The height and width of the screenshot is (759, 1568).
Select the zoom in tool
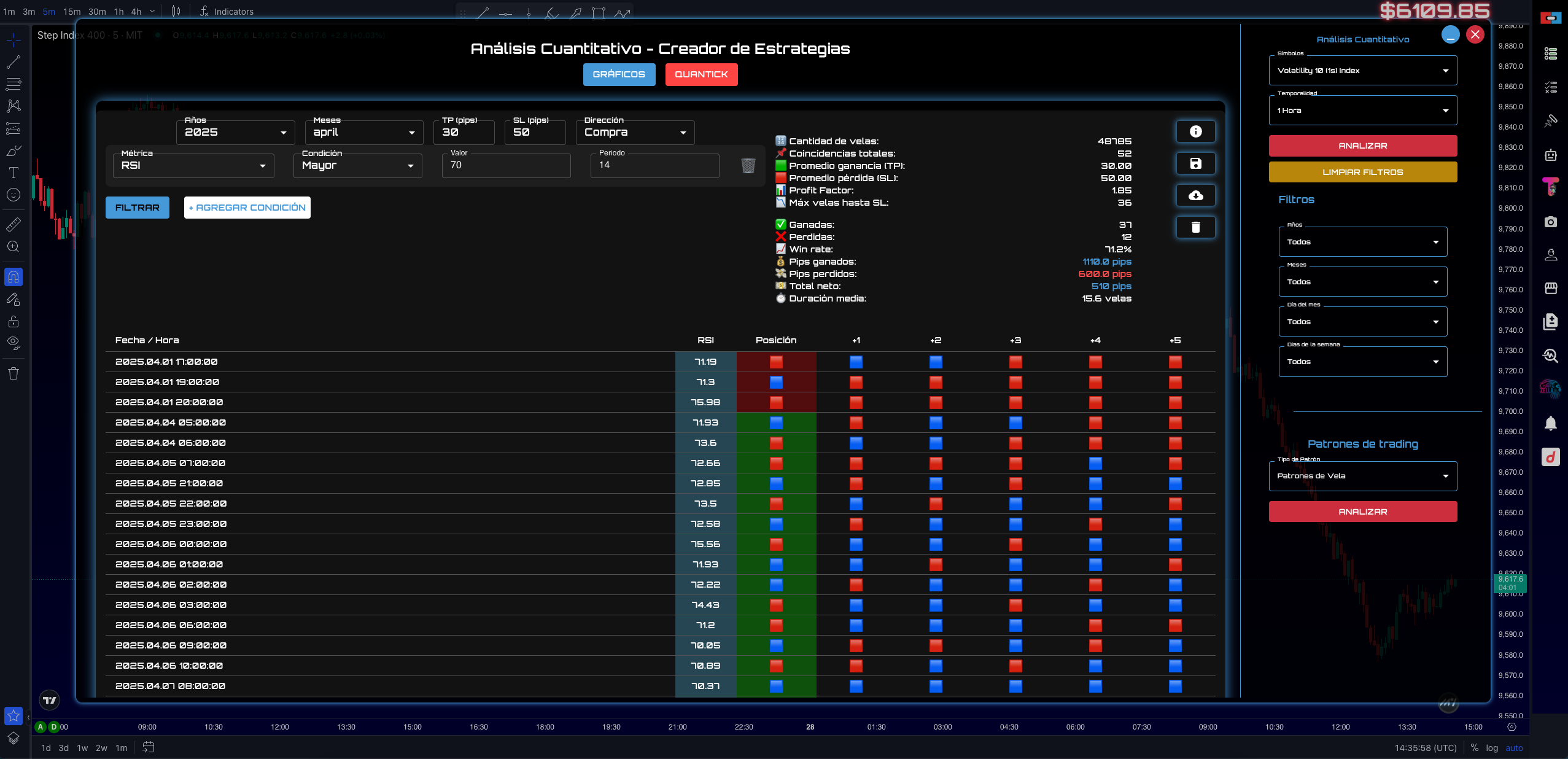(x=14, y=246)
